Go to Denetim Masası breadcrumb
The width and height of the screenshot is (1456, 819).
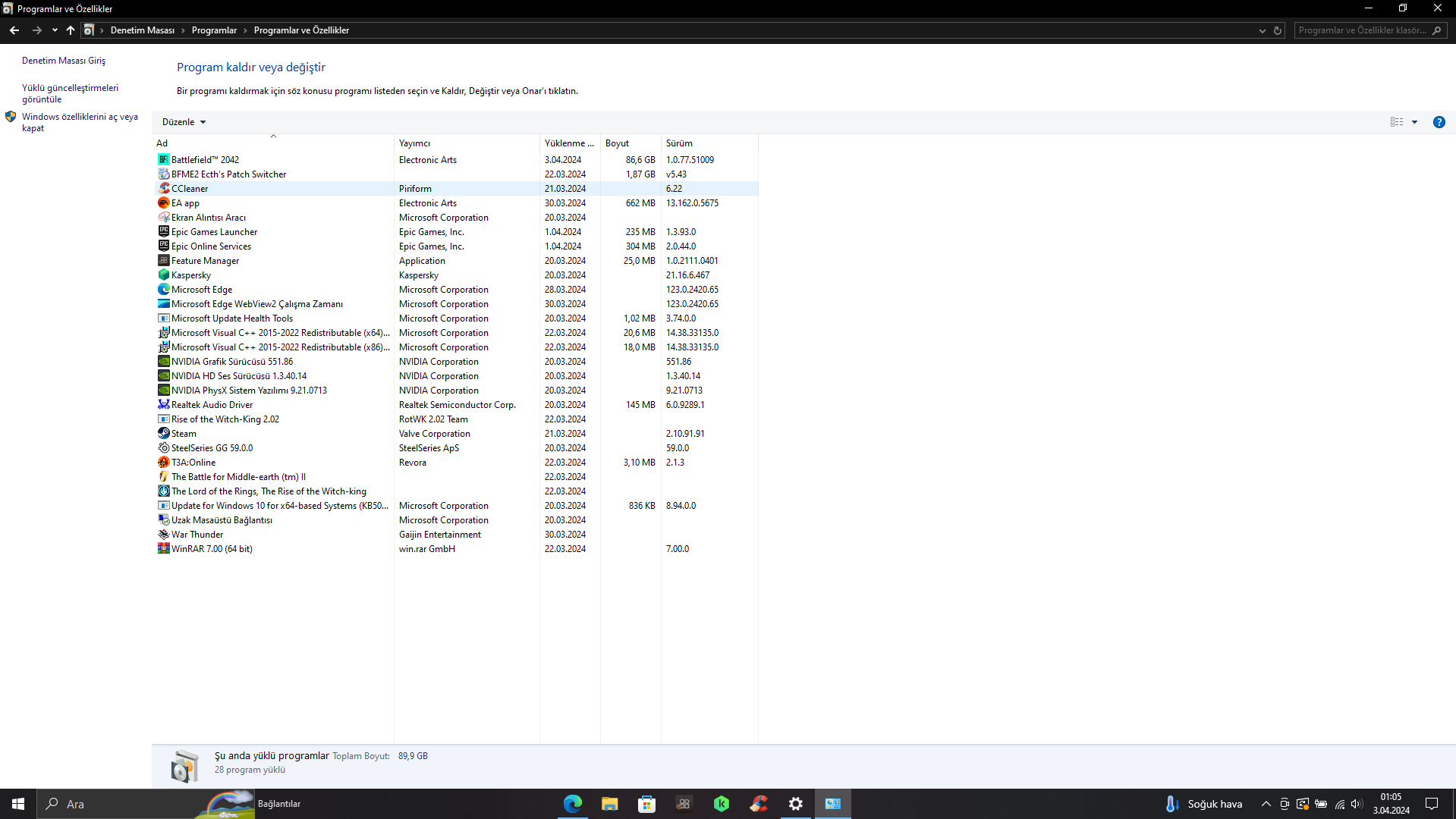coord(143,30)
